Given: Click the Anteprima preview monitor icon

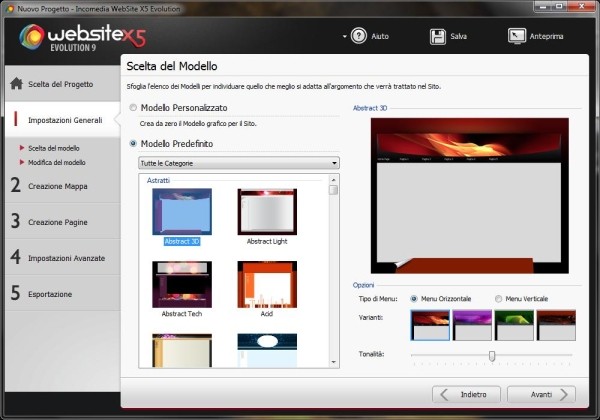Looking at the screenshot, I should [517, 36].
